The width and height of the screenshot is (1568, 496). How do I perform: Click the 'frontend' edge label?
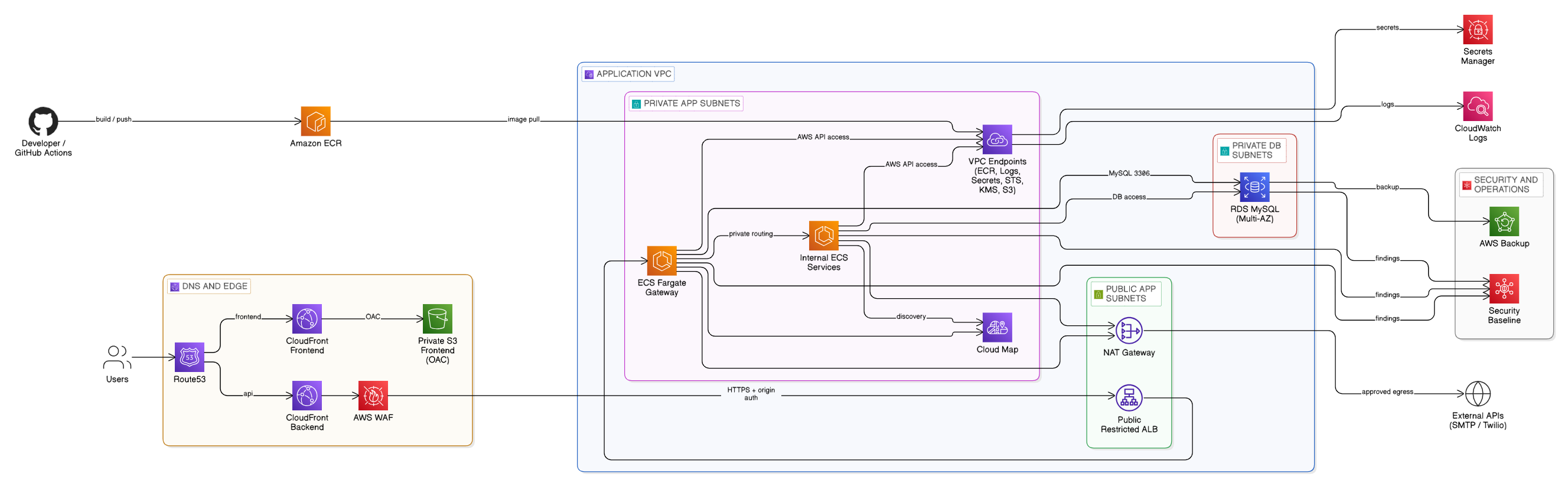(x=247, y=317)
